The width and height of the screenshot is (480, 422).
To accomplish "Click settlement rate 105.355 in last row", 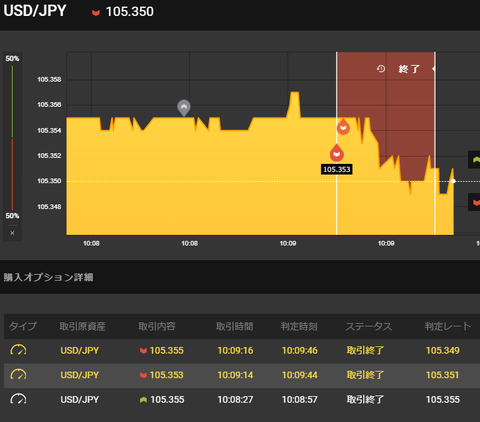I will click(x=443, y=399).
